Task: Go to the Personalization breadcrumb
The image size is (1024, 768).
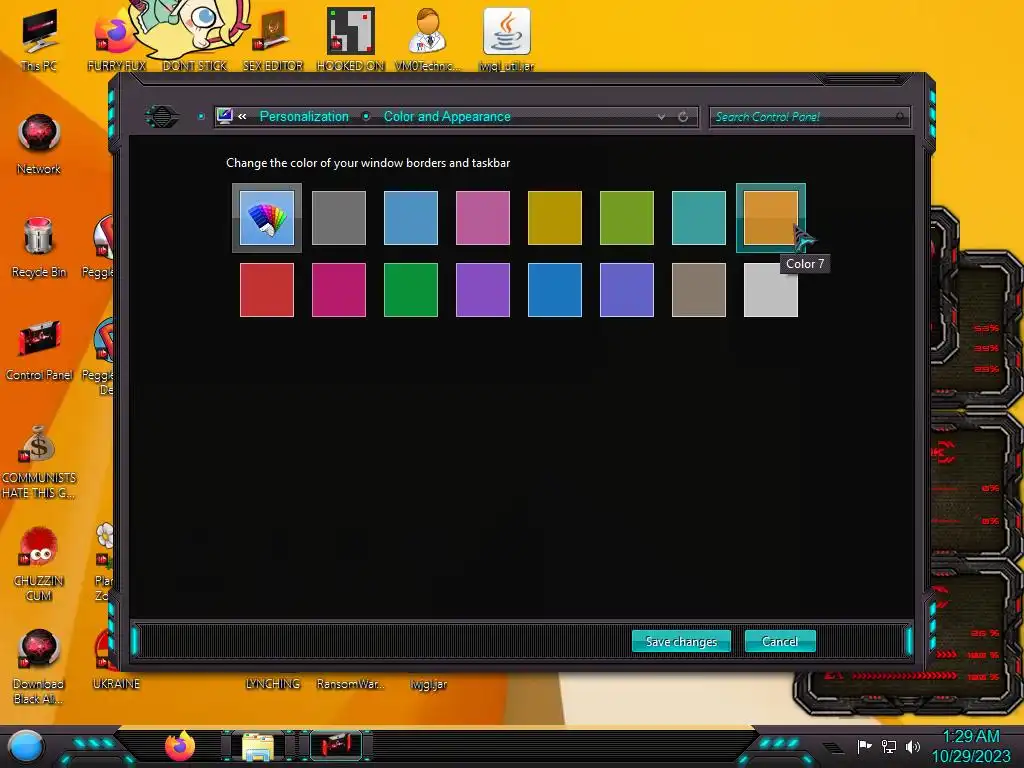Action: (304, 116)
